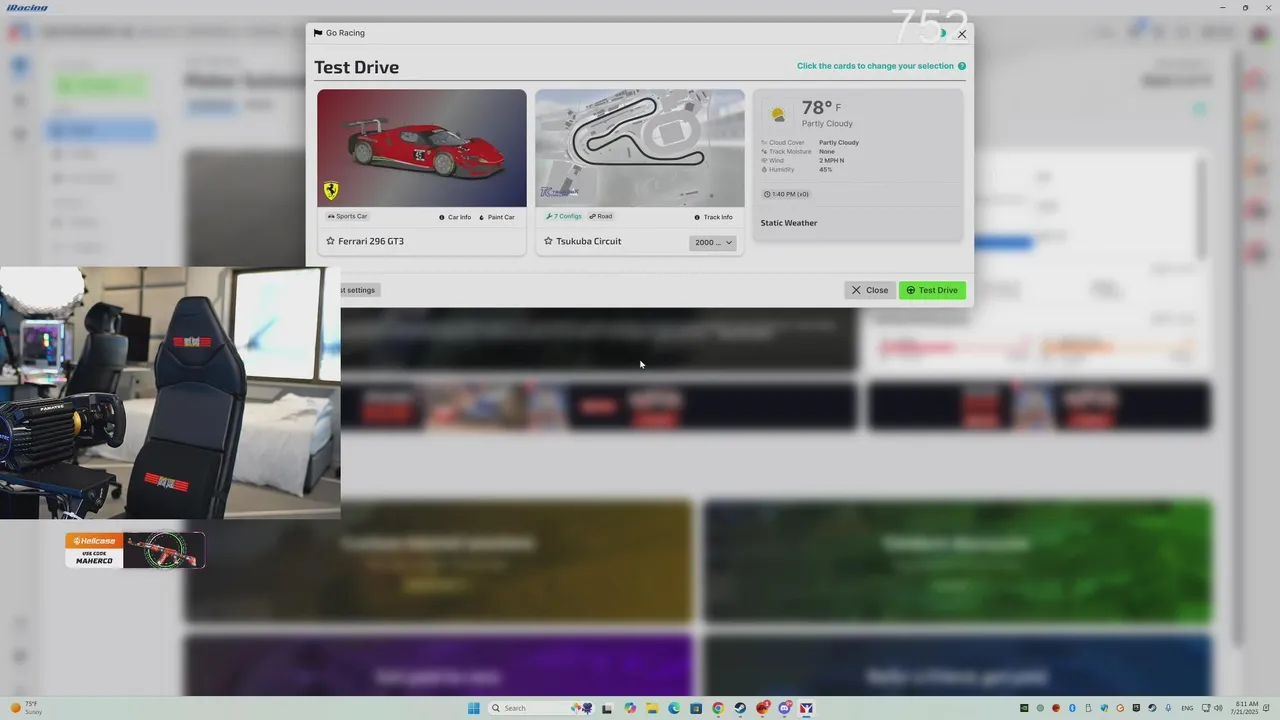
Task: Open Task View from taskbar
Action: (x=607, y=708)
